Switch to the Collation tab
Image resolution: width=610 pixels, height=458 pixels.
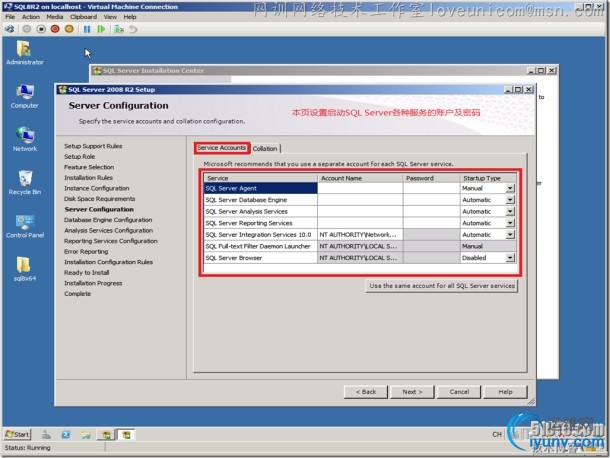(x=265, y=149)
